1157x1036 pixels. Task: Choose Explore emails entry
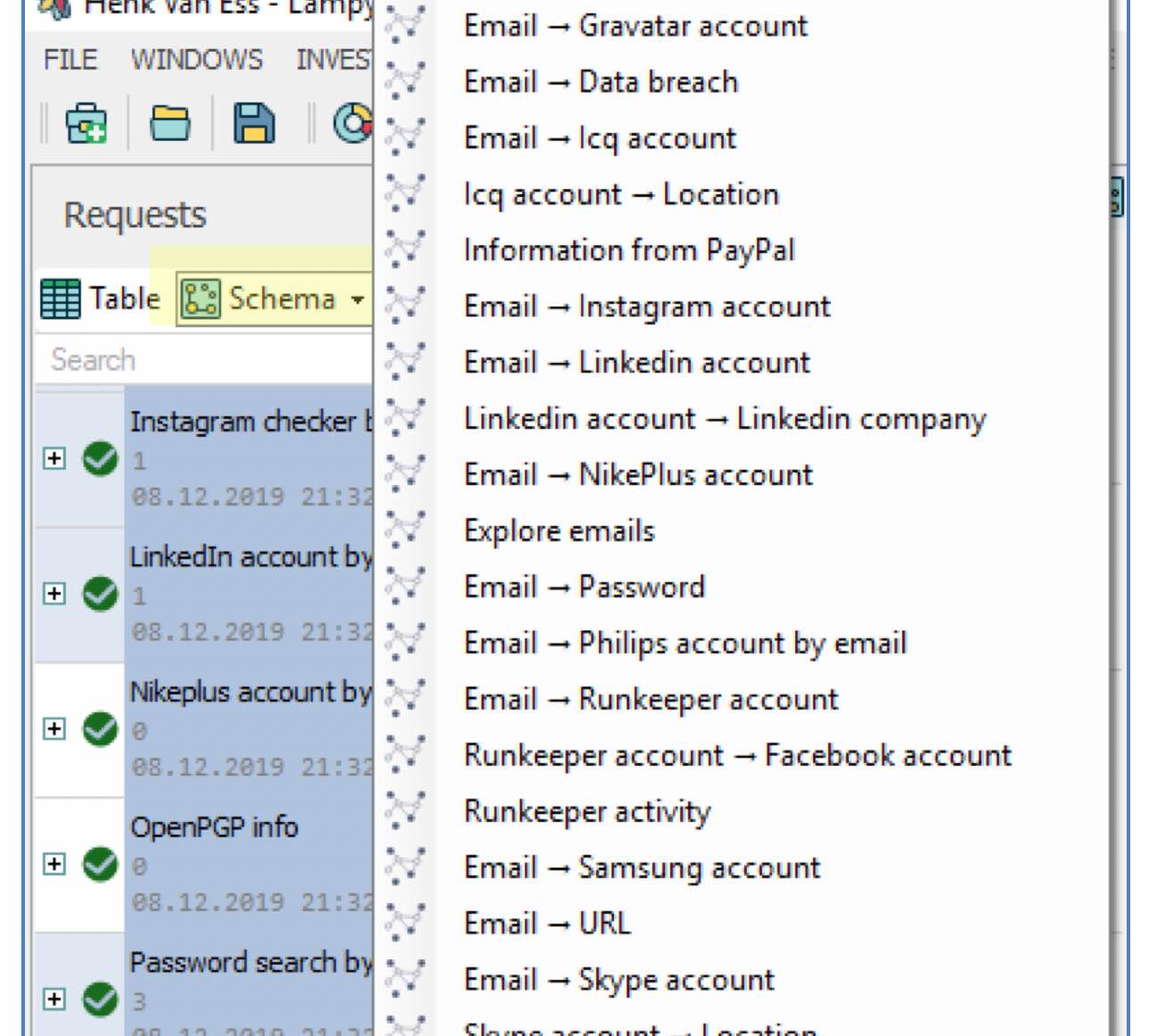pos(560,531)
